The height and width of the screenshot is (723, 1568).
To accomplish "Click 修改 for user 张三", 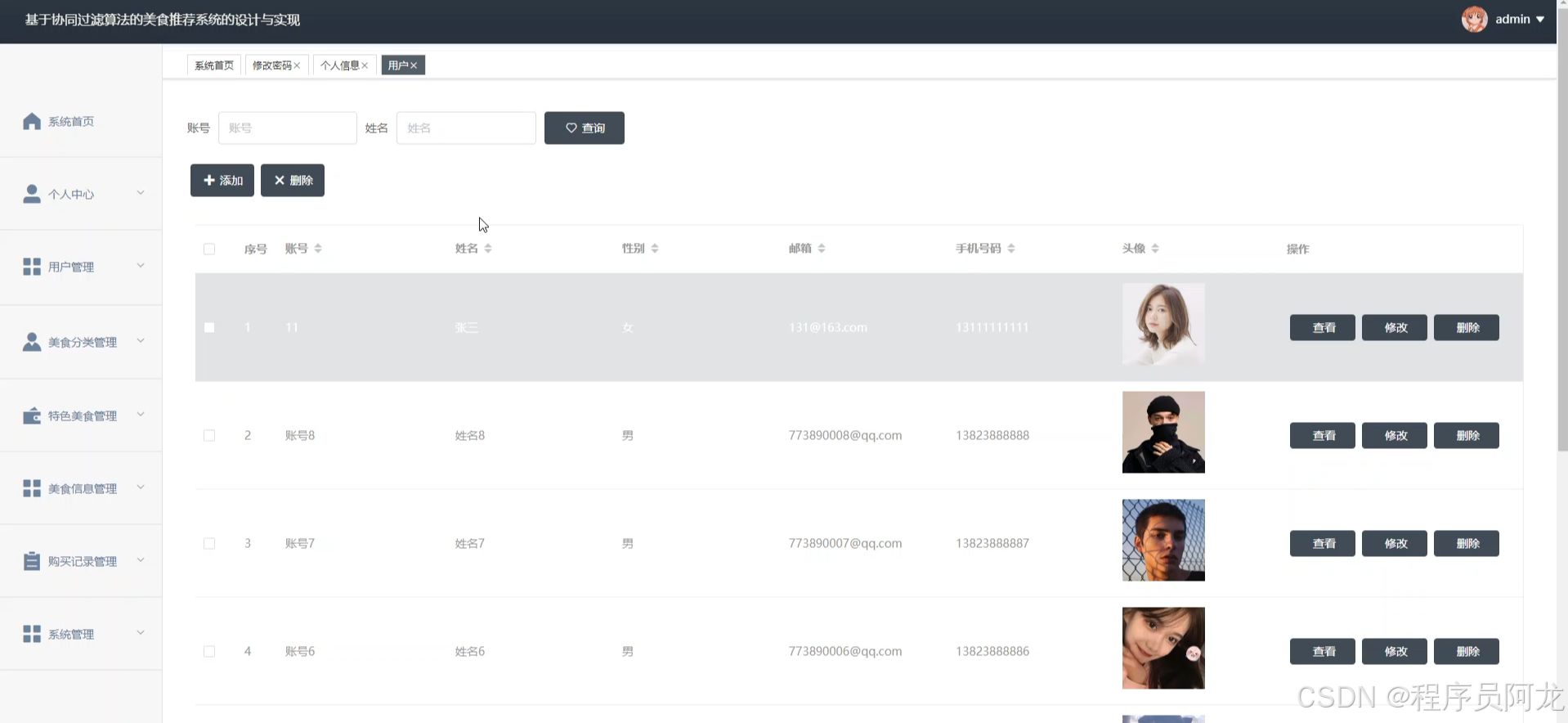I will [1395, 327].
